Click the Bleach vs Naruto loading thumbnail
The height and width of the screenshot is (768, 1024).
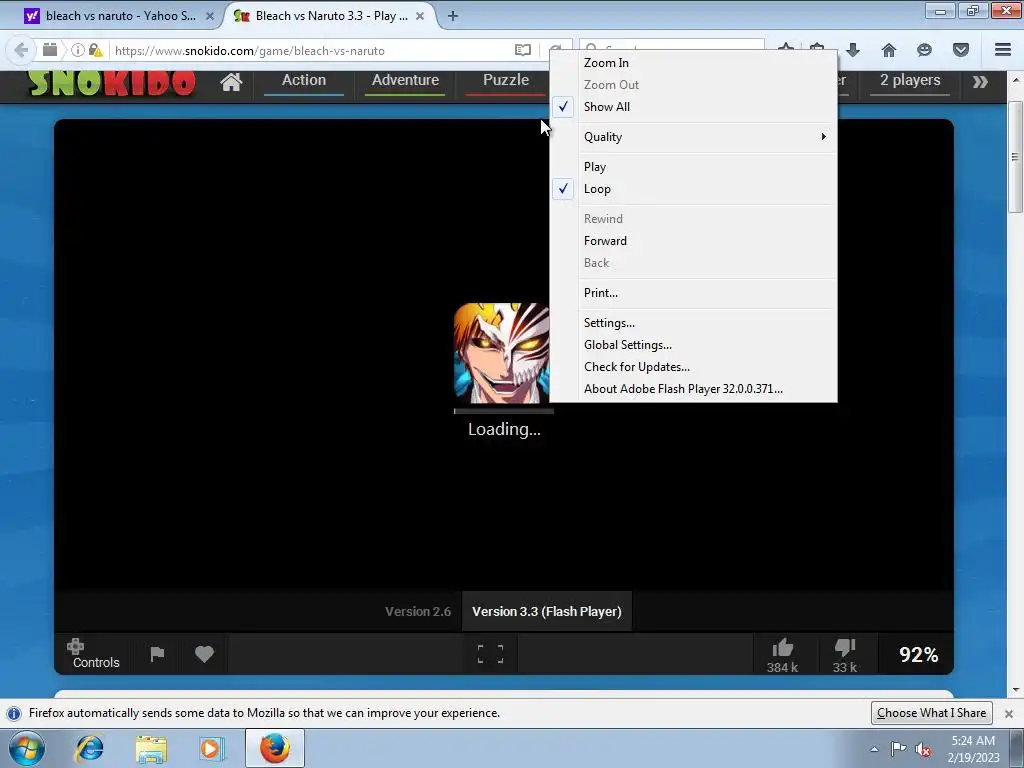click(502, 353)
